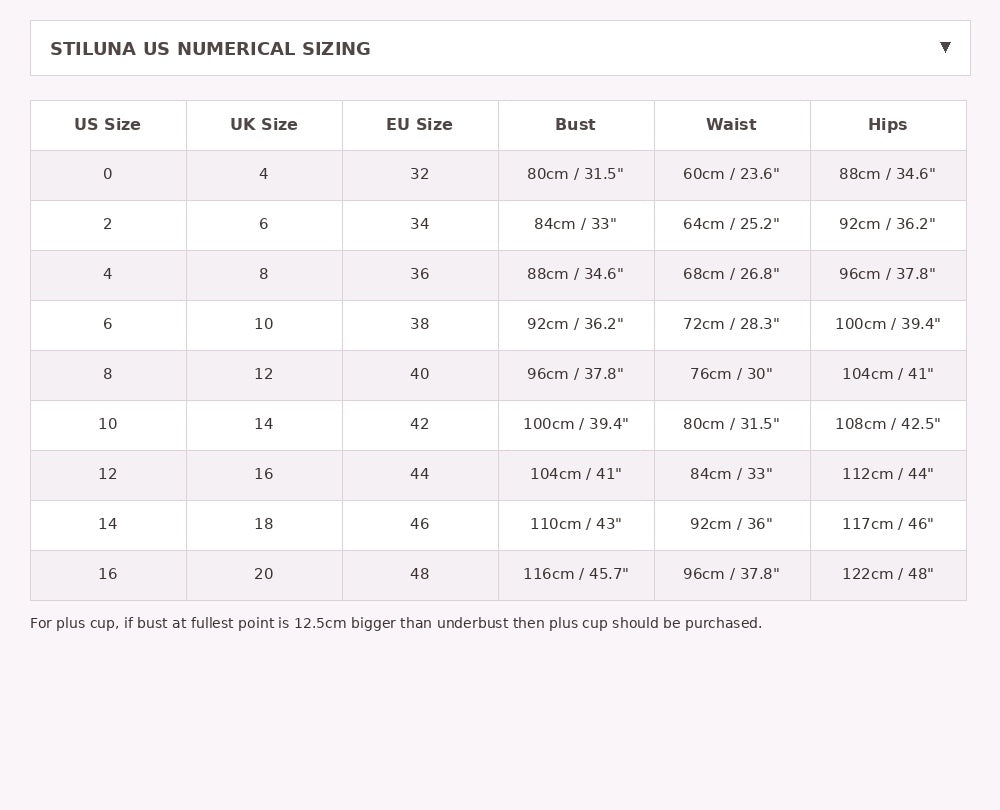Click the US Size column header
The height and width of the screenshot is (810, 1000).
[107, 125]
